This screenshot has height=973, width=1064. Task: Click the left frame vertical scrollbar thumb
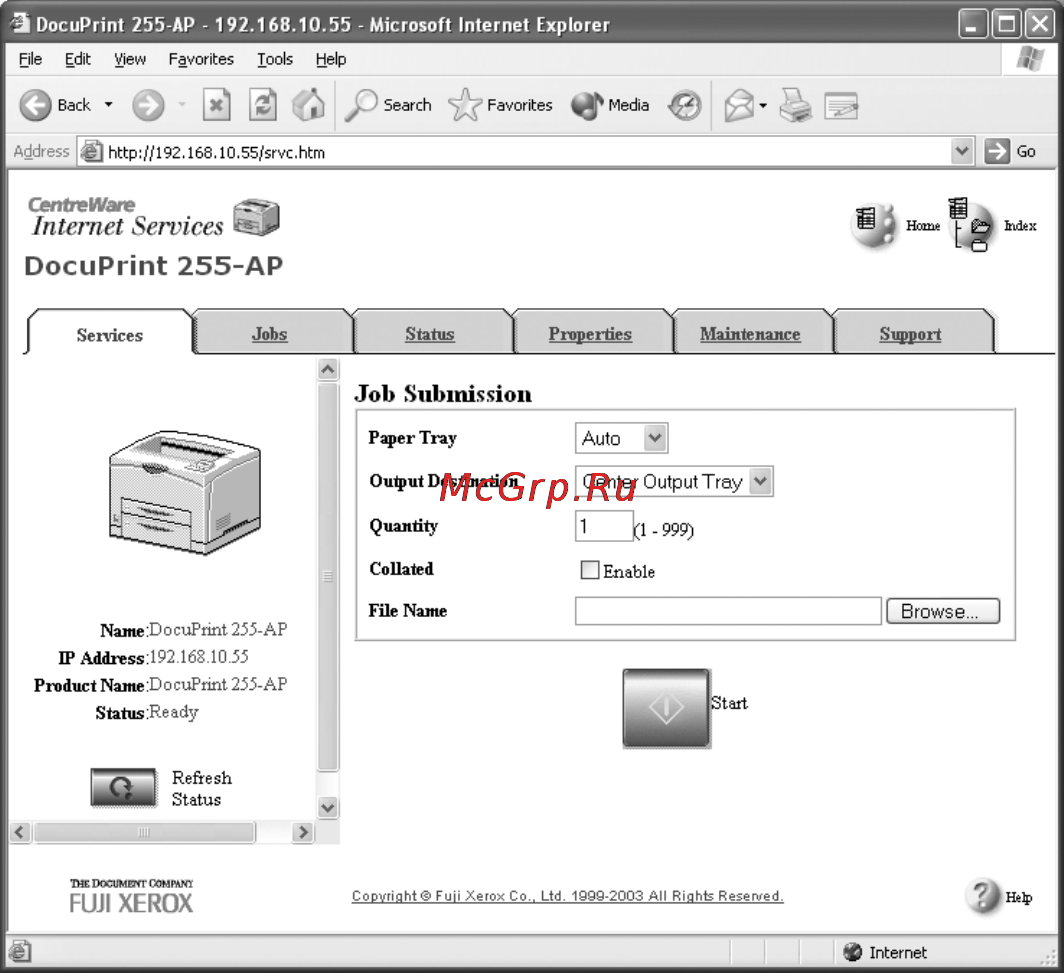[x=328, y=577]
